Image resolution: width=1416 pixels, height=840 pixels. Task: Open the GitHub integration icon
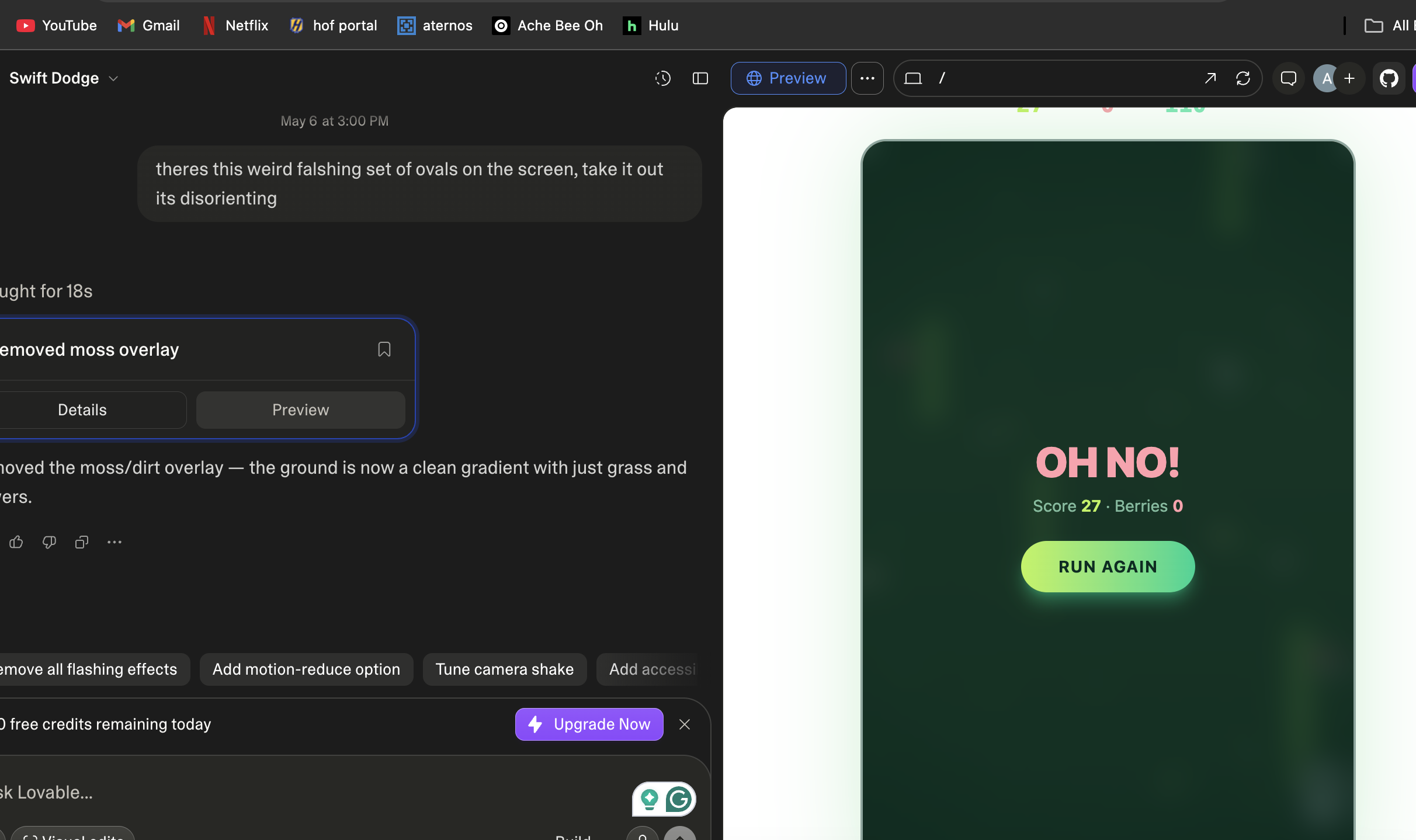1389,78
